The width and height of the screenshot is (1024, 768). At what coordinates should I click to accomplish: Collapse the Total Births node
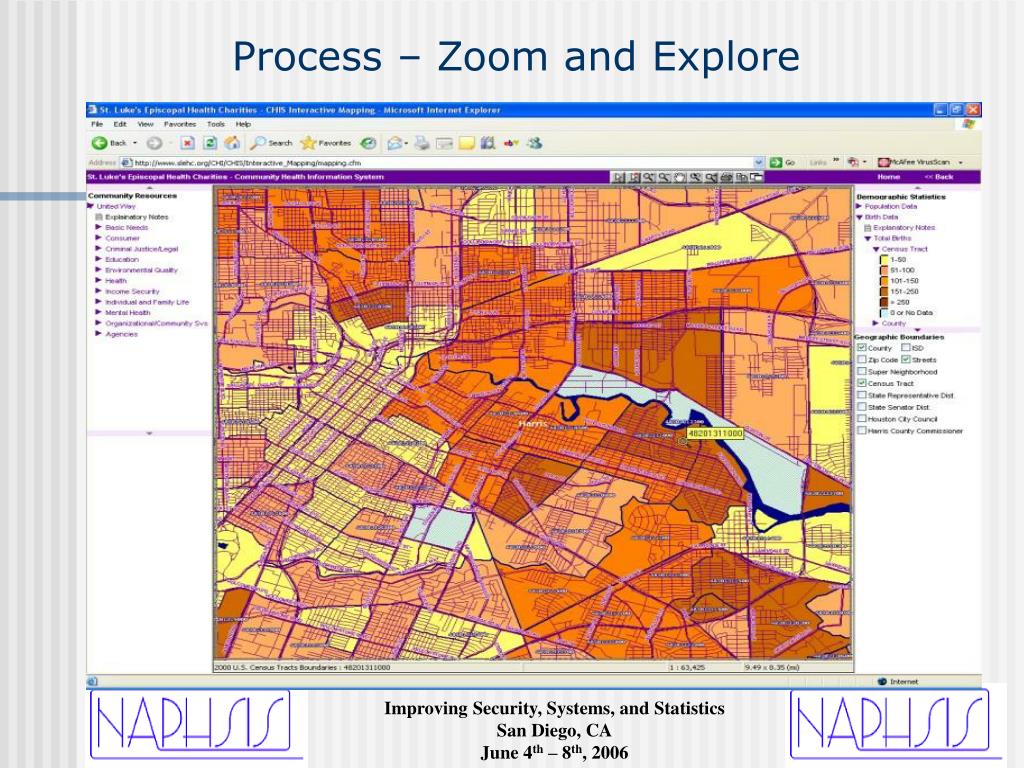click(868, 238)
